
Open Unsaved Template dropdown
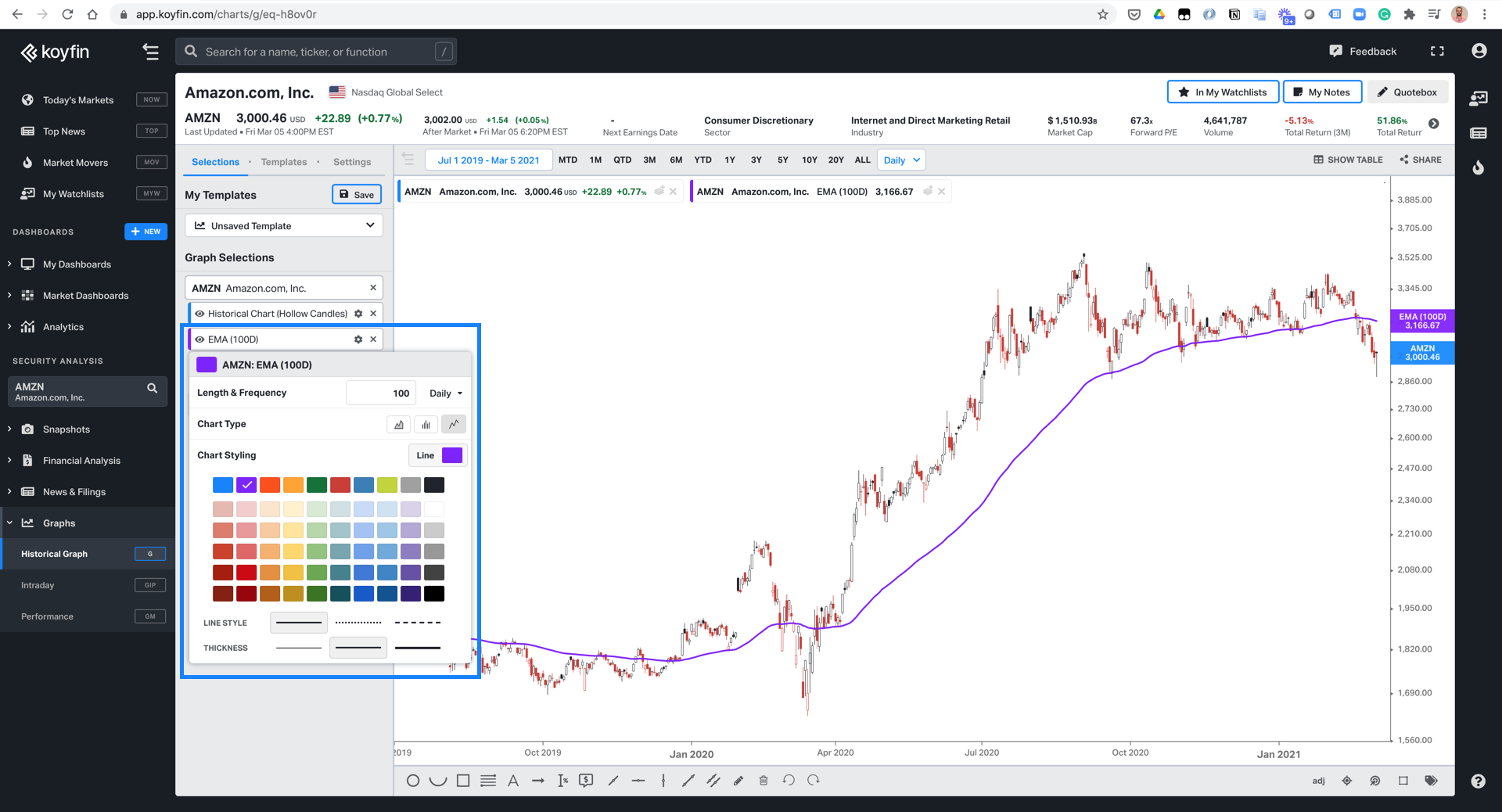pyautogui.click(x=284, y=225)
